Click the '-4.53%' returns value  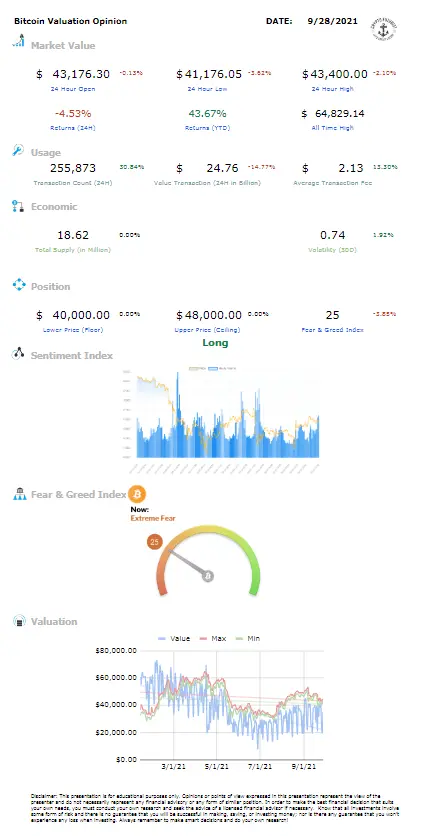coord(73,113)
